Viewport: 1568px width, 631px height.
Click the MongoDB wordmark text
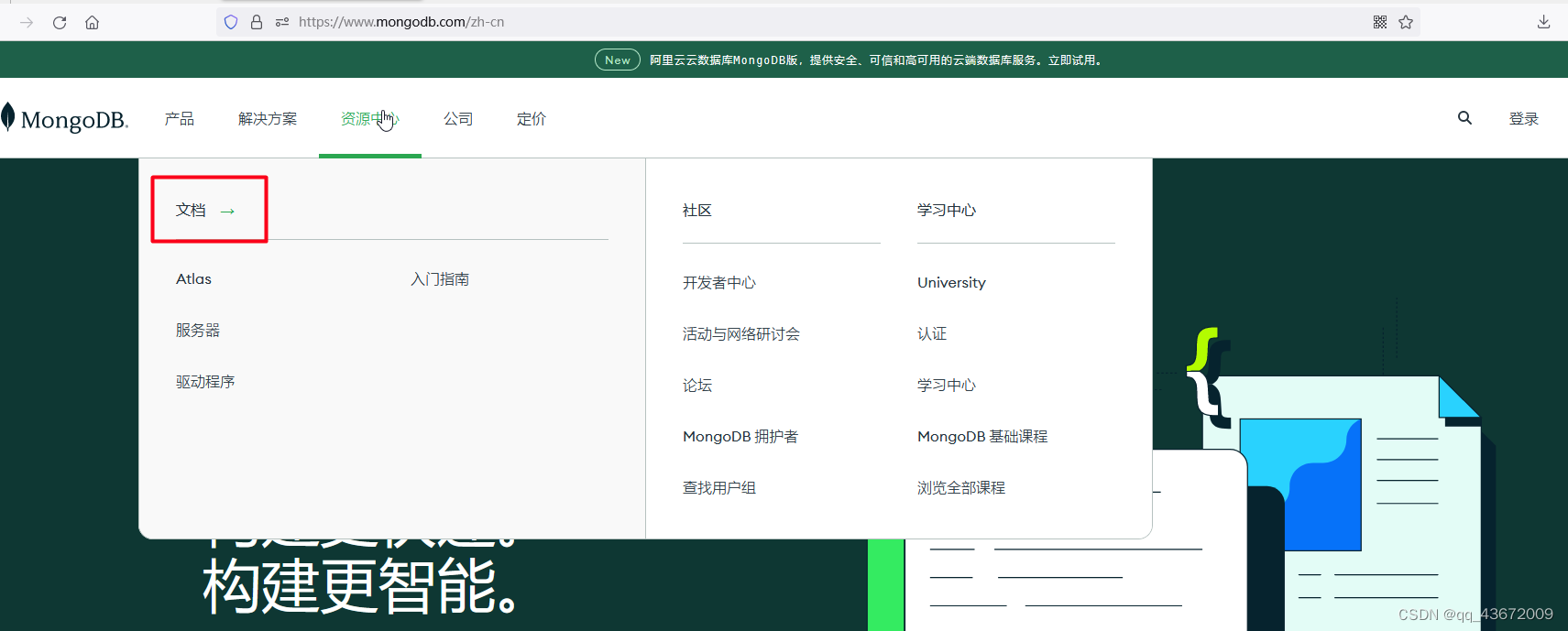pos(74,120)
